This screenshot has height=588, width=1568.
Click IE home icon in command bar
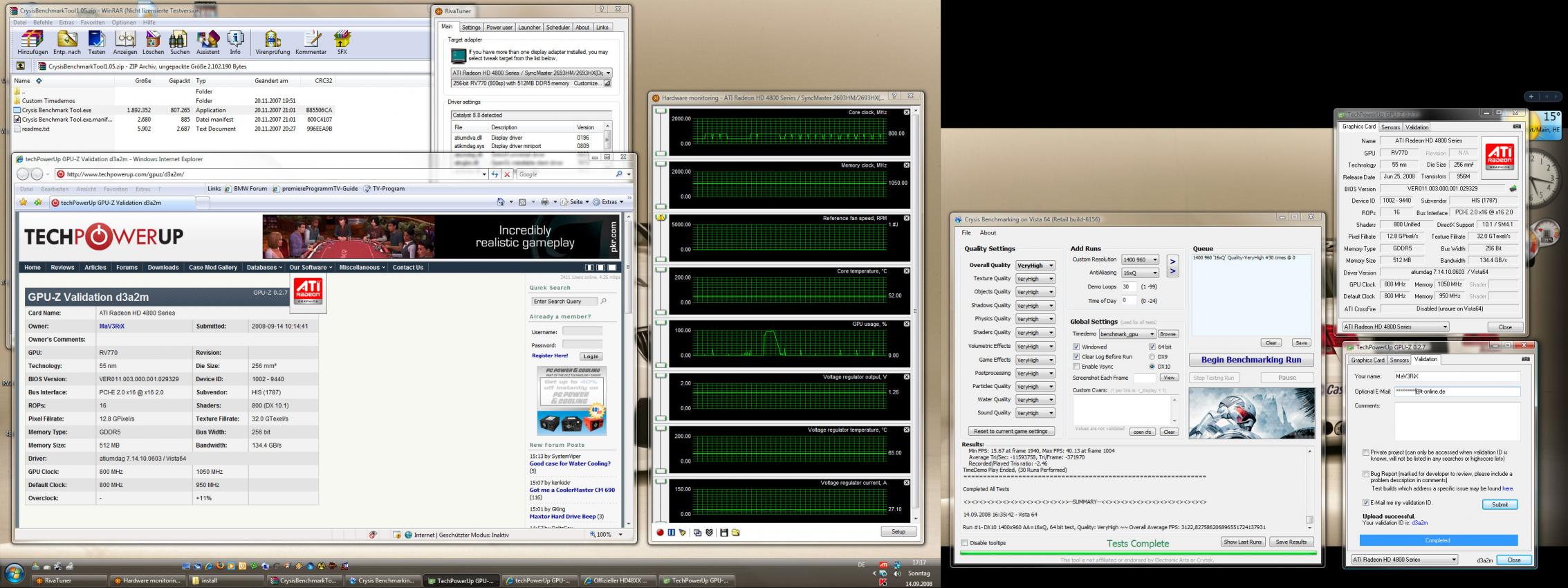501,202
